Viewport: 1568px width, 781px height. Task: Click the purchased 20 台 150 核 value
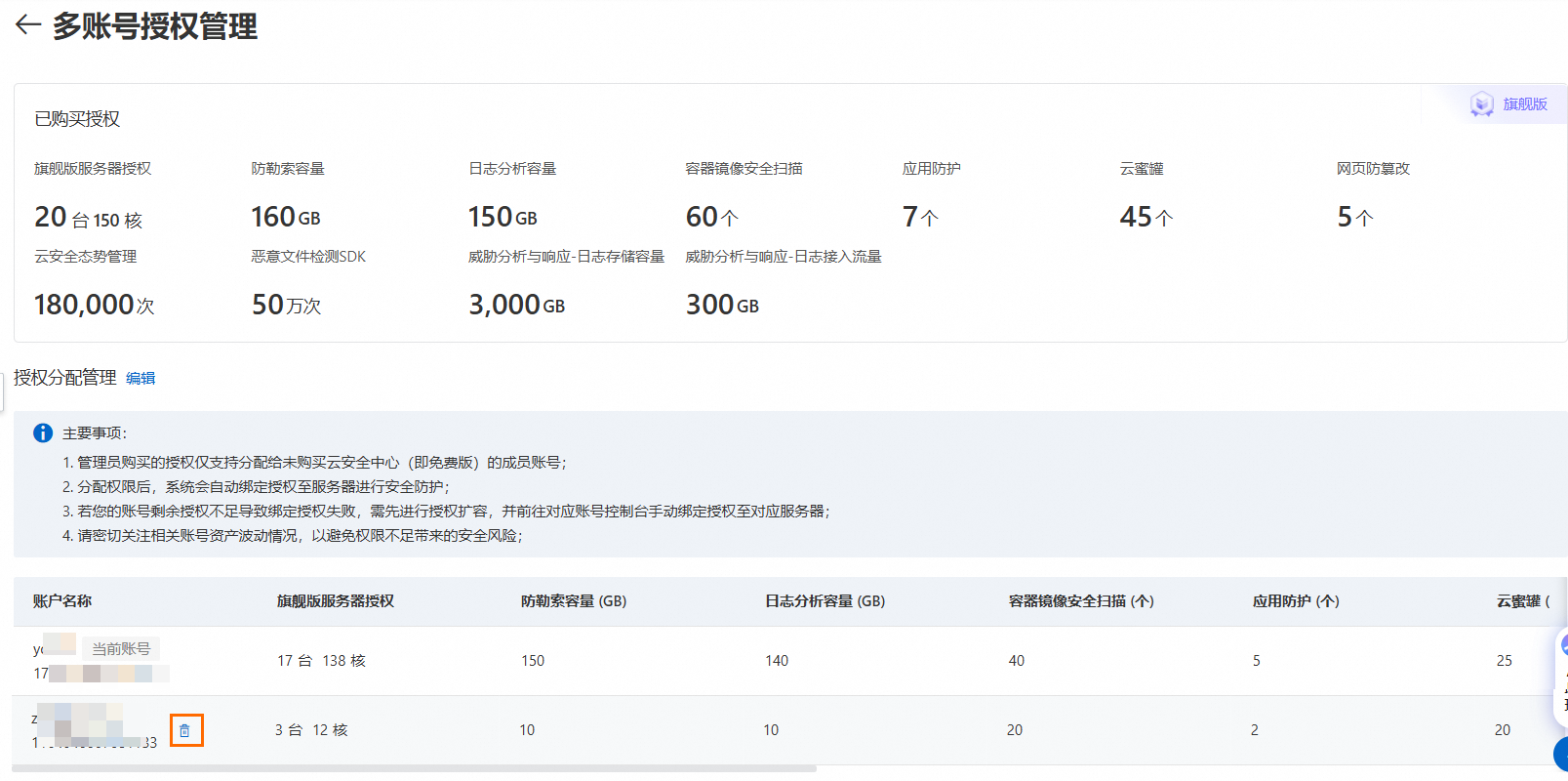click(89, 218)
